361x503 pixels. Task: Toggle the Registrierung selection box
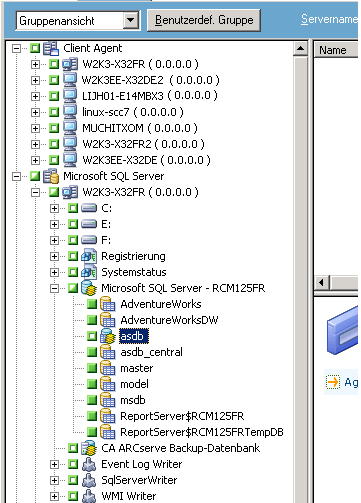point(73,256)
